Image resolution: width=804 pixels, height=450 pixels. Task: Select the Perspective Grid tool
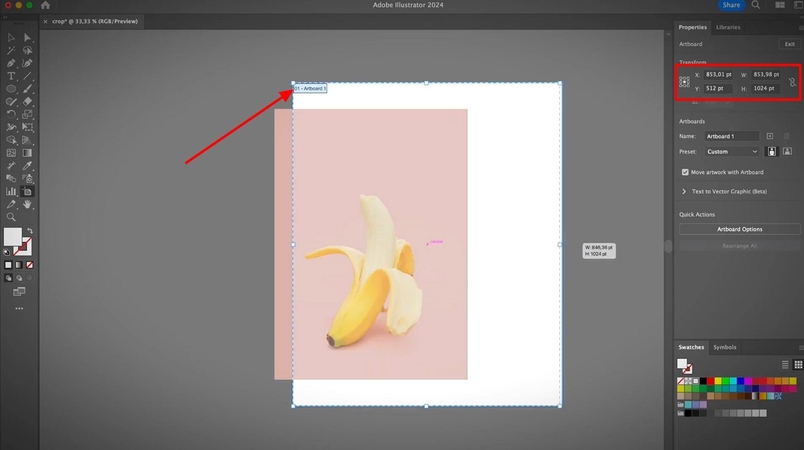tap(27, 140)
